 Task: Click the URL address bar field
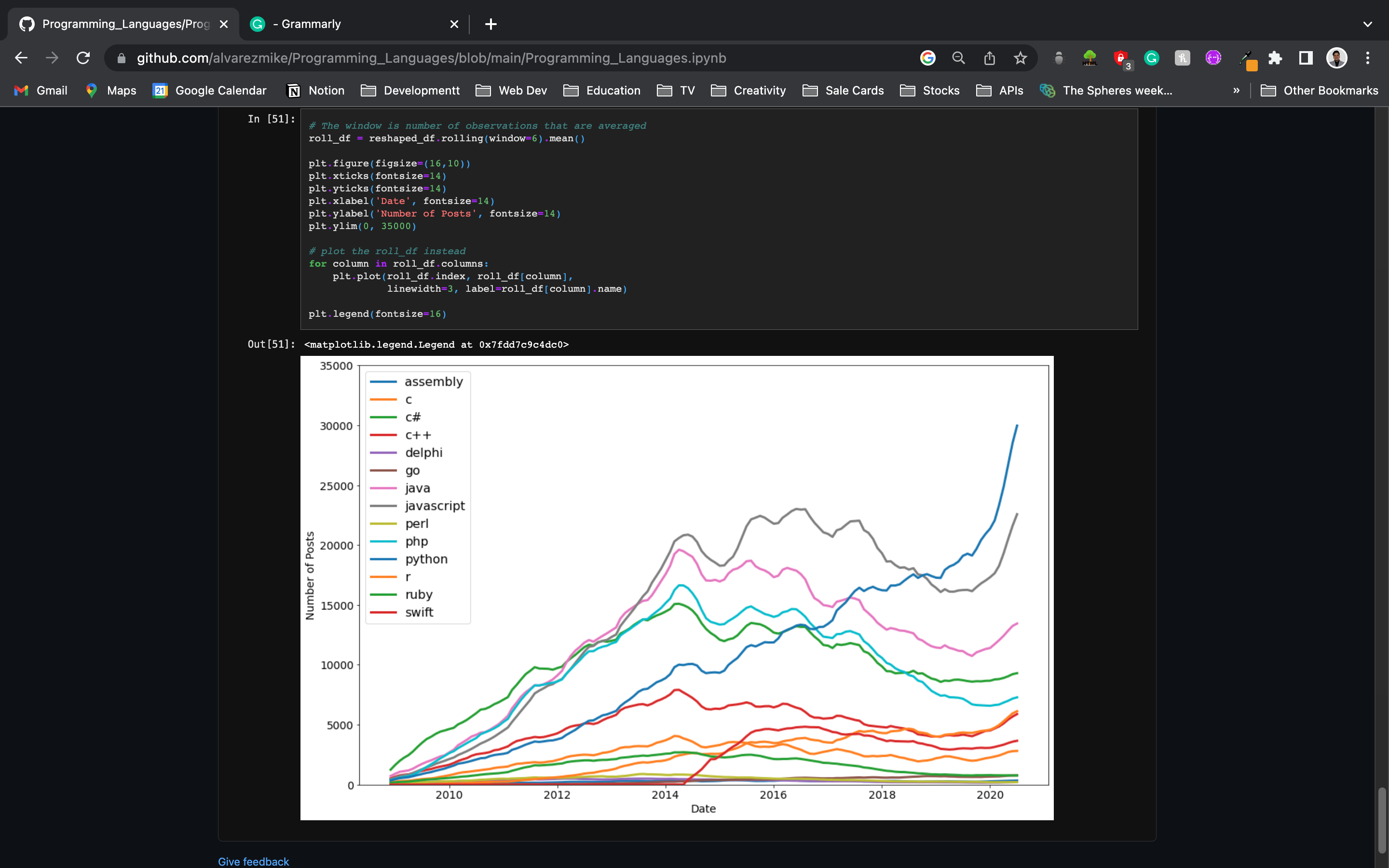pos(517,58)
